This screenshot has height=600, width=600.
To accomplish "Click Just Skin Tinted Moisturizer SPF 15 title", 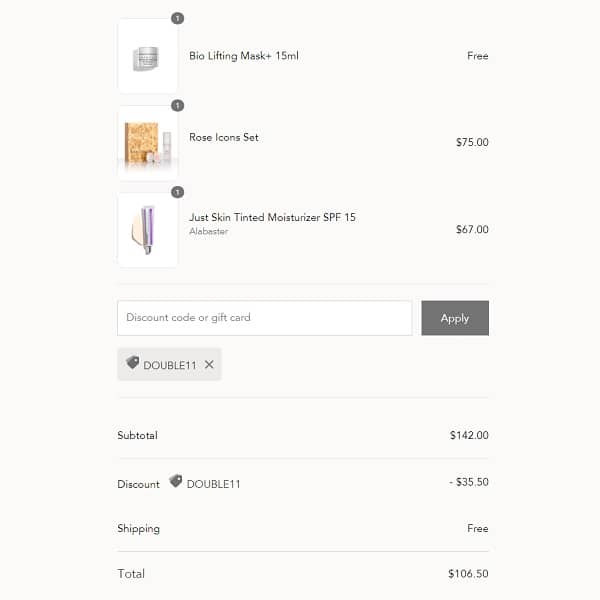I will [x=272, y=217].
